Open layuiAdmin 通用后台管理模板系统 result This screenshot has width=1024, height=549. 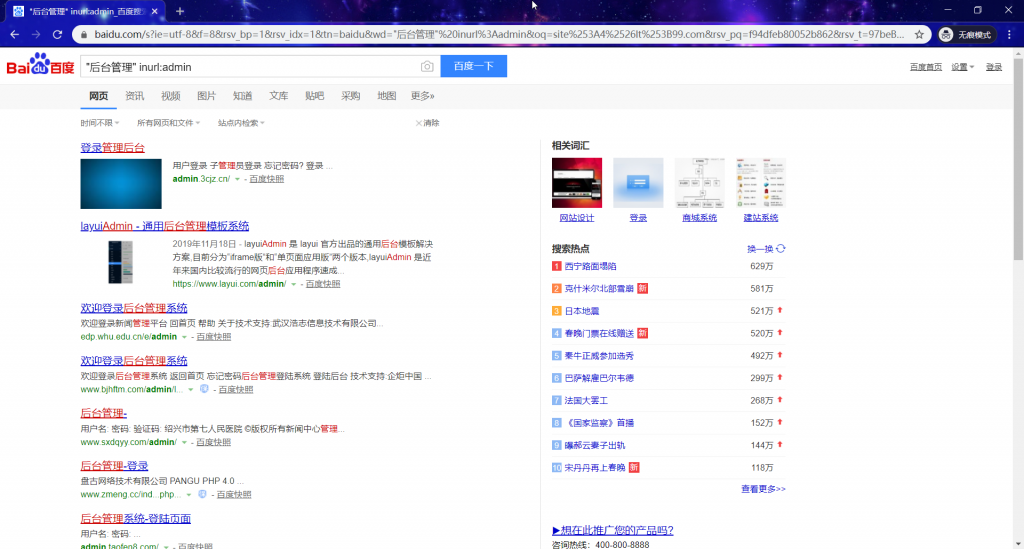click(165, 226)
